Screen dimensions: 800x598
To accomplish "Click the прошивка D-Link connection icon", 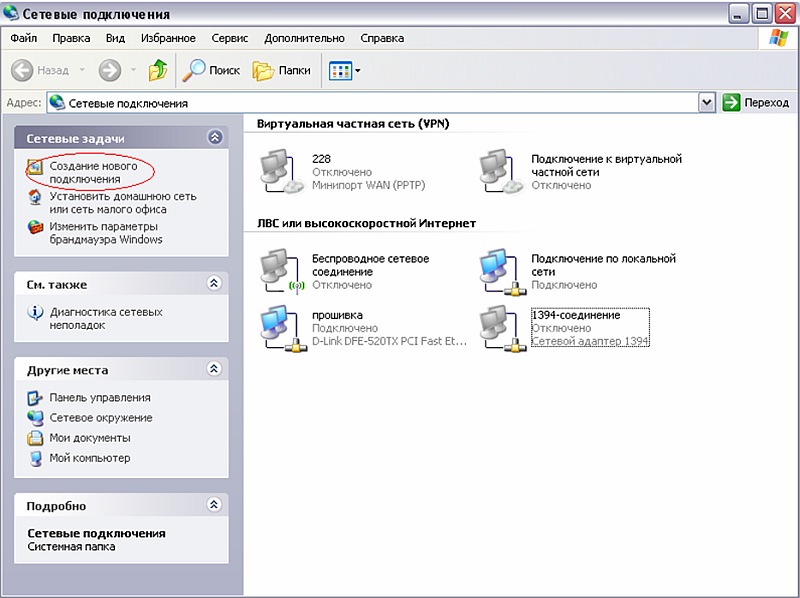I will (279, 328).
